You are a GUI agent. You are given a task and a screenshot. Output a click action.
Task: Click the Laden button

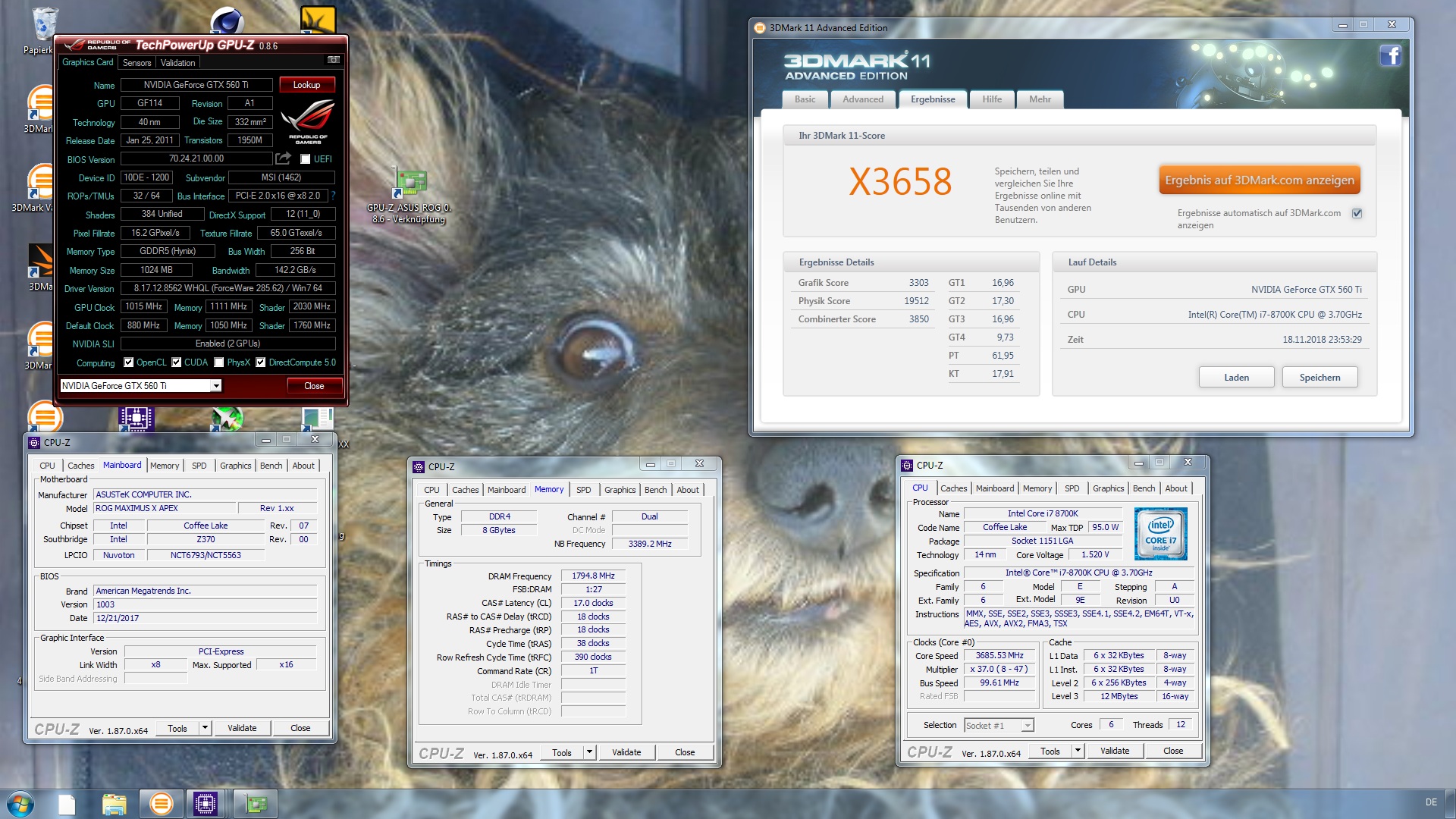(x=1236, y=378)
